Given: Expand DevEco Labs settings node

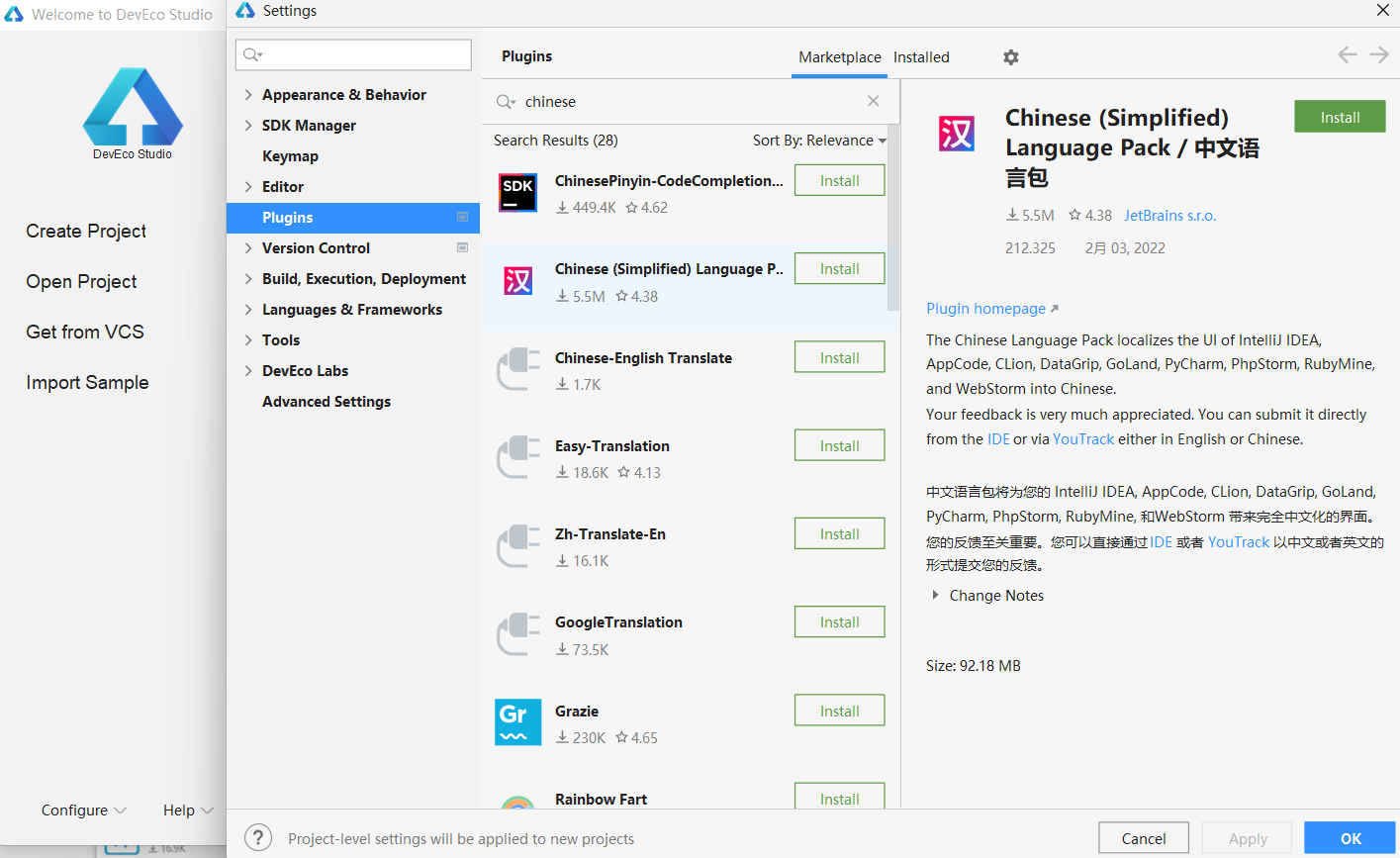Looking at the screenshot, I should 248,371.
